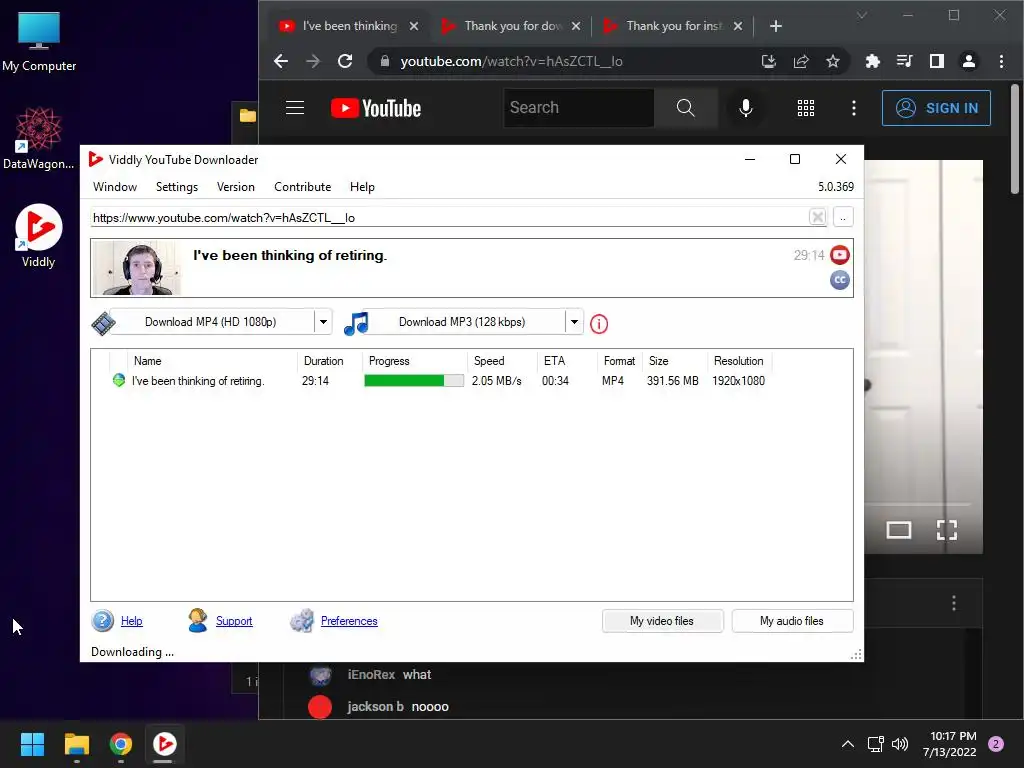Image resolution: width=1024 pixels, height=768 pixels.
Task: Click the blue Help question mark icon
Action: 103,620
